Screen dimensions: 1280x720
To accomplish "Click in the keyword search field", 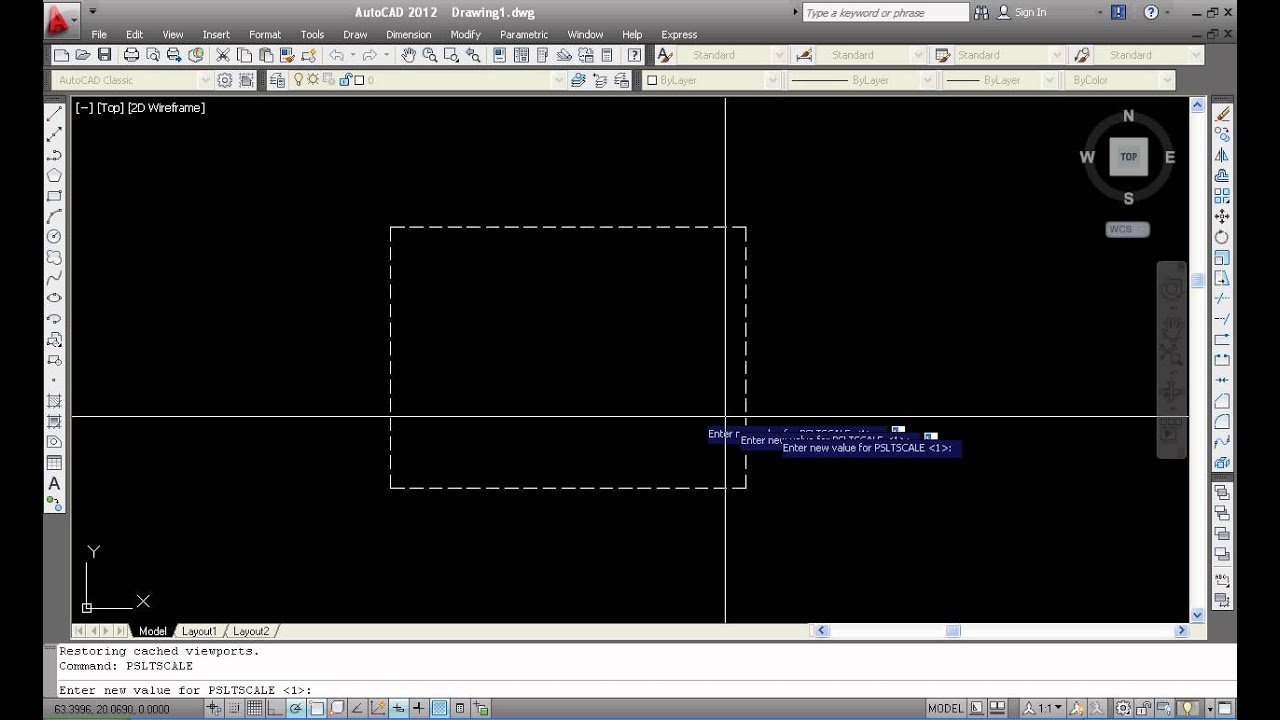I will click(x=885, y=12).
